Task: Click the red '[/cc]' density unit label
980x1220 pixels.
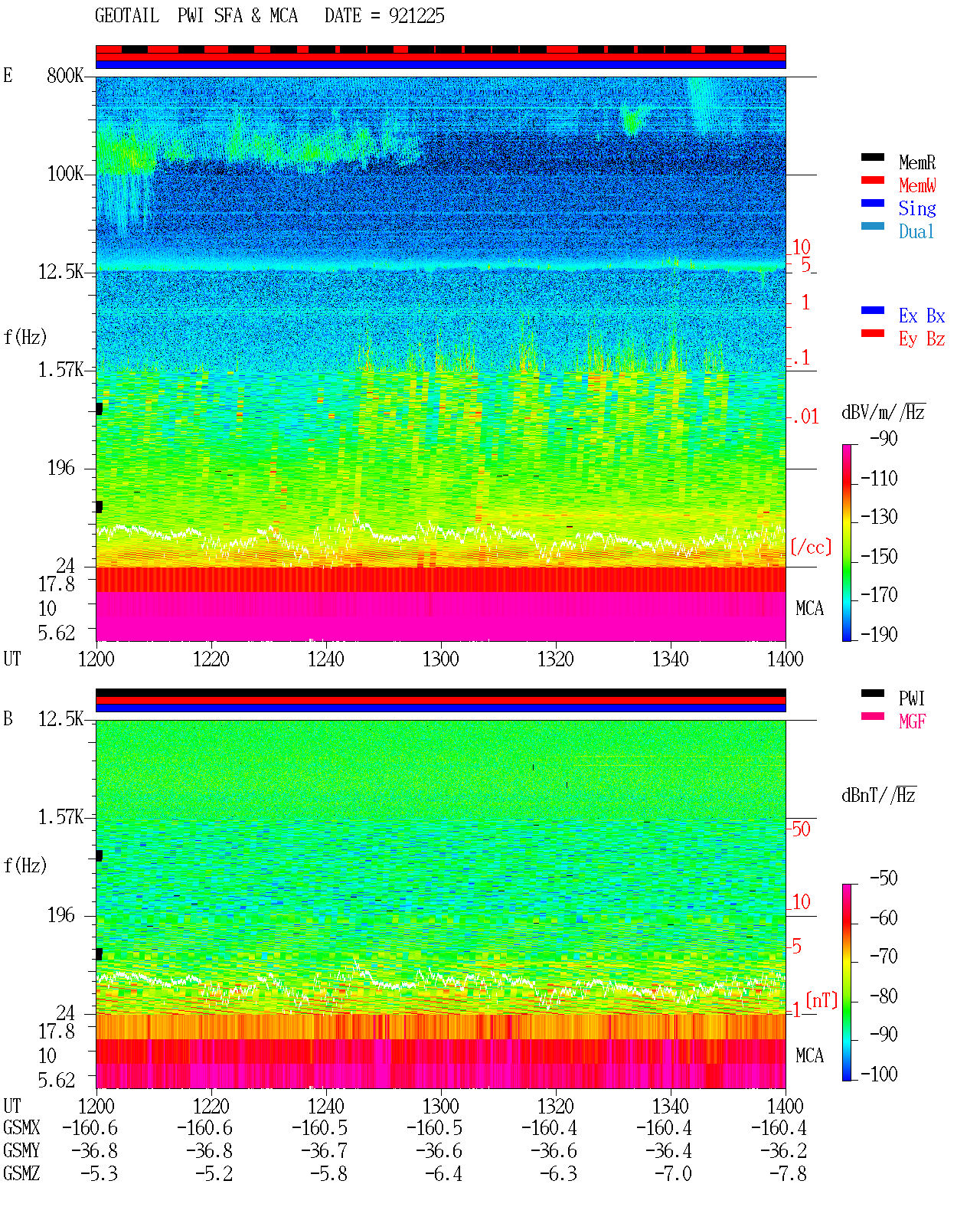Action: 811,547
